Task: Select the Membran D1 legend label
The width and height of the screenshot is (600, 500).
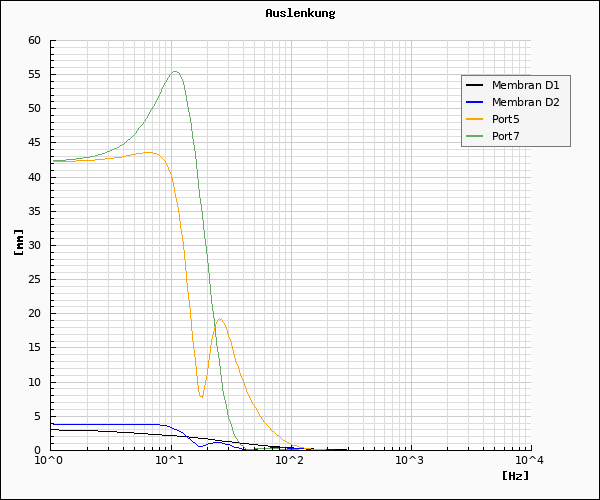Action: [525, 85]
